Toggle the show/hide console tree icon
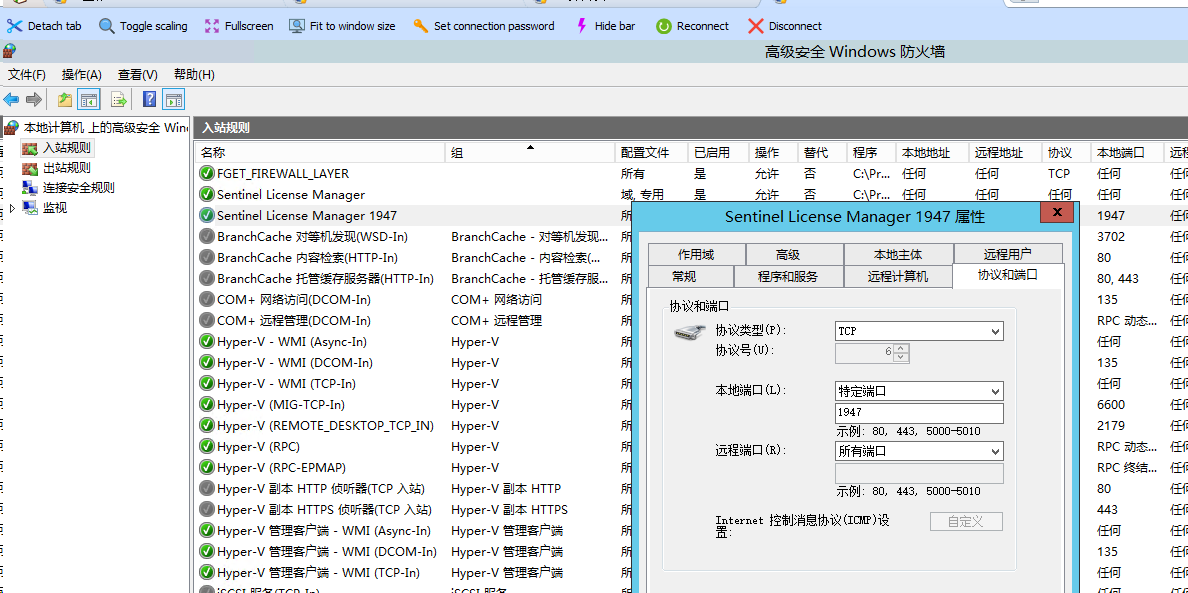This screenshot has height=593, width=1188. [x=89, y=99]
